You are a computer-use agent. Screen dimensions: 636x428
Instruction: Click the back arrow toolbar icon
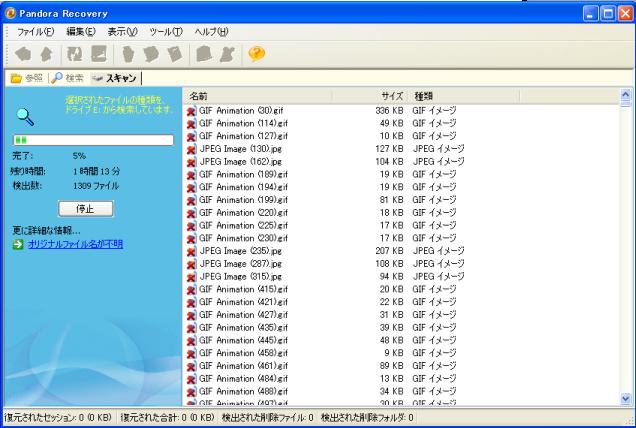coord(23,54)
